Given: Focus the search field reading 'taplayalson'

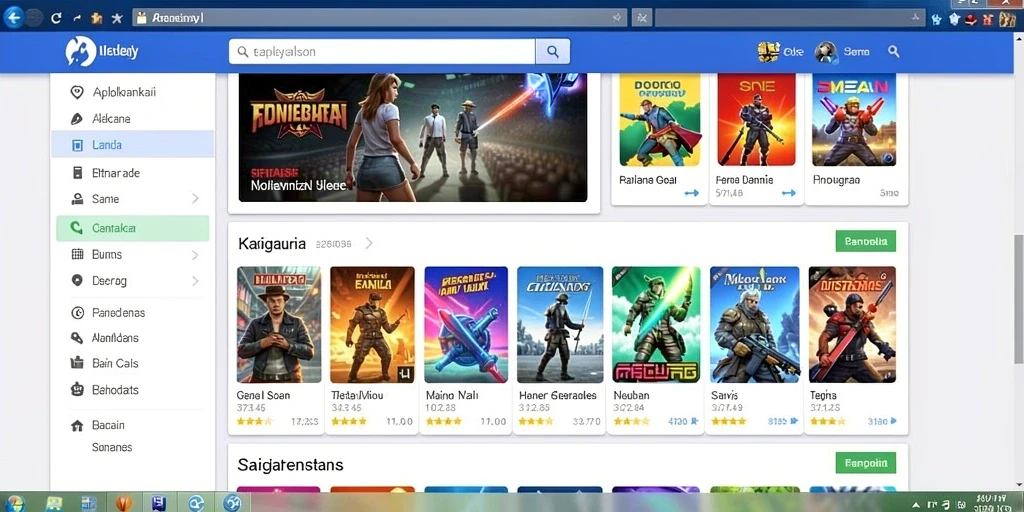Looking at the screenshot, I should coord(382,52).
